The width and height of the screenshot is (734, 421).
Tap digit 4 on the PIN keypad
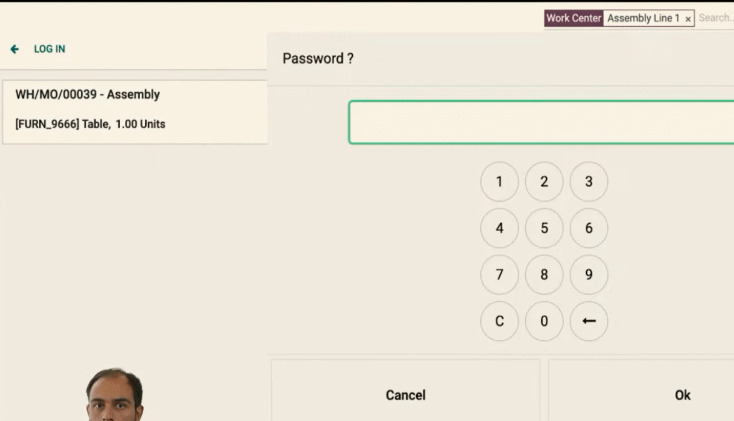click(x=499, y=228)
